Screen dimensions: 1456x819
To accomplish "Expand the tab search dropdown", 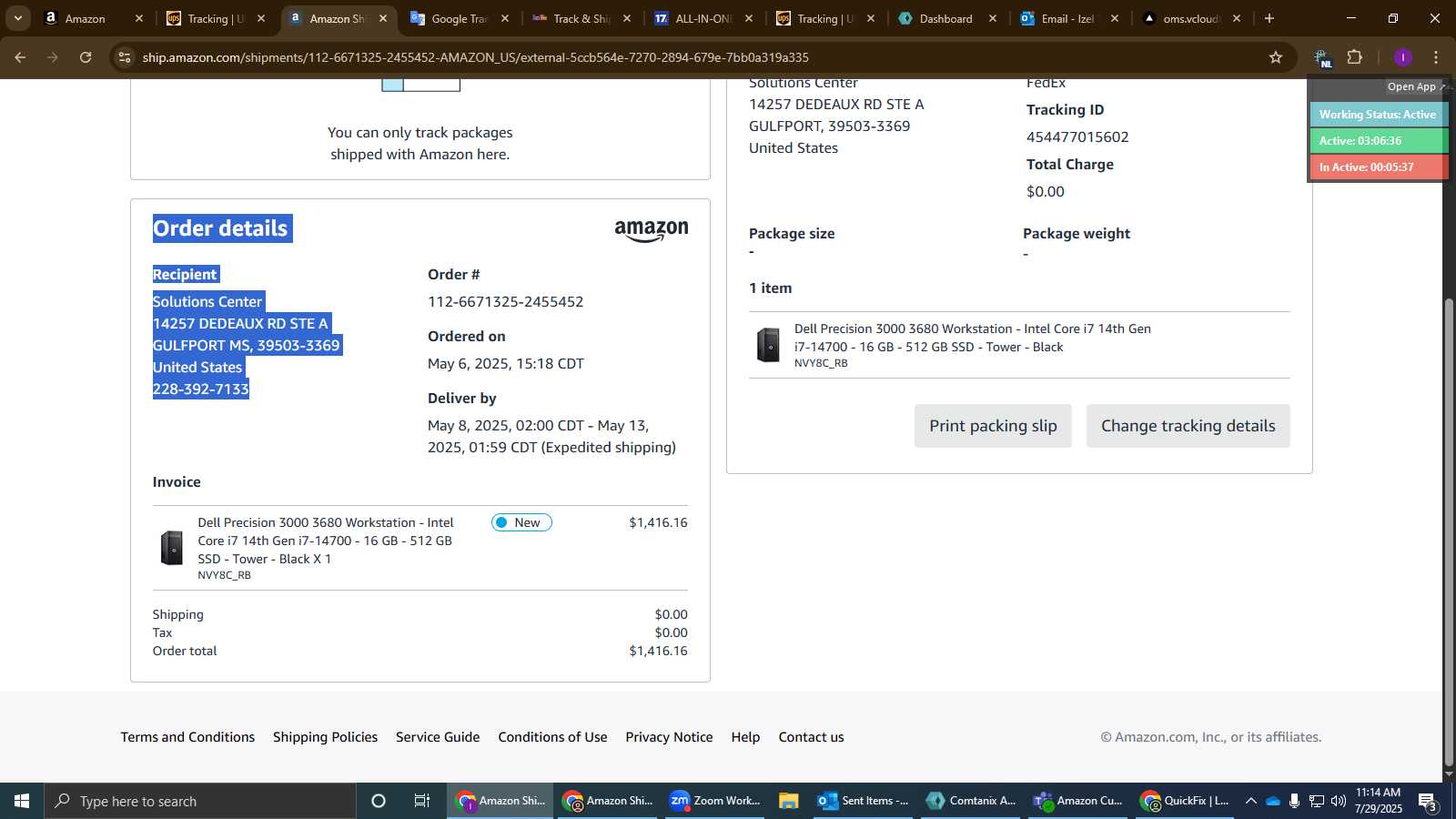I will click(17, 18).
